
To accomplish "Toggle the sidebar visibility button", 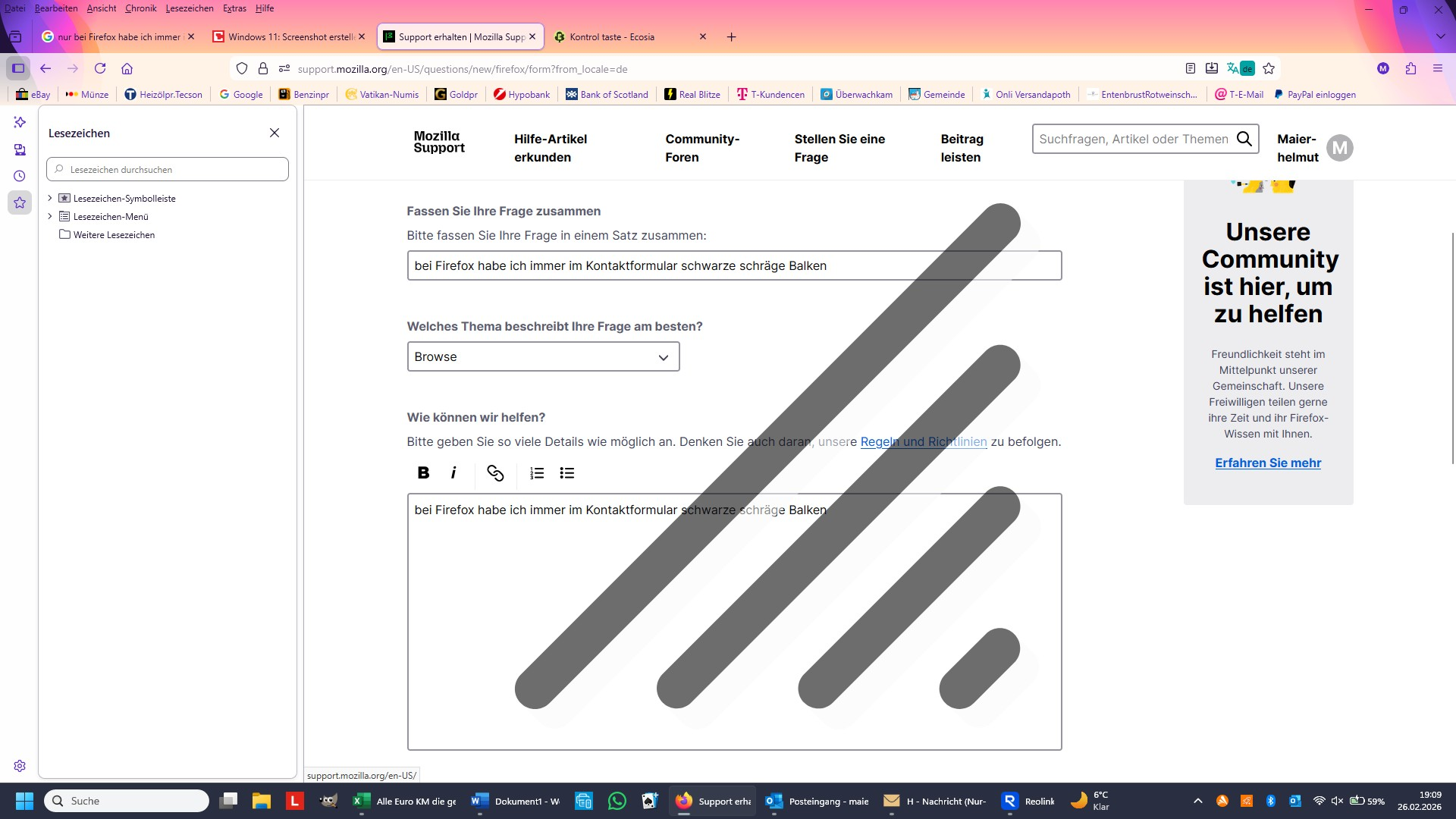I will (18, 69).
